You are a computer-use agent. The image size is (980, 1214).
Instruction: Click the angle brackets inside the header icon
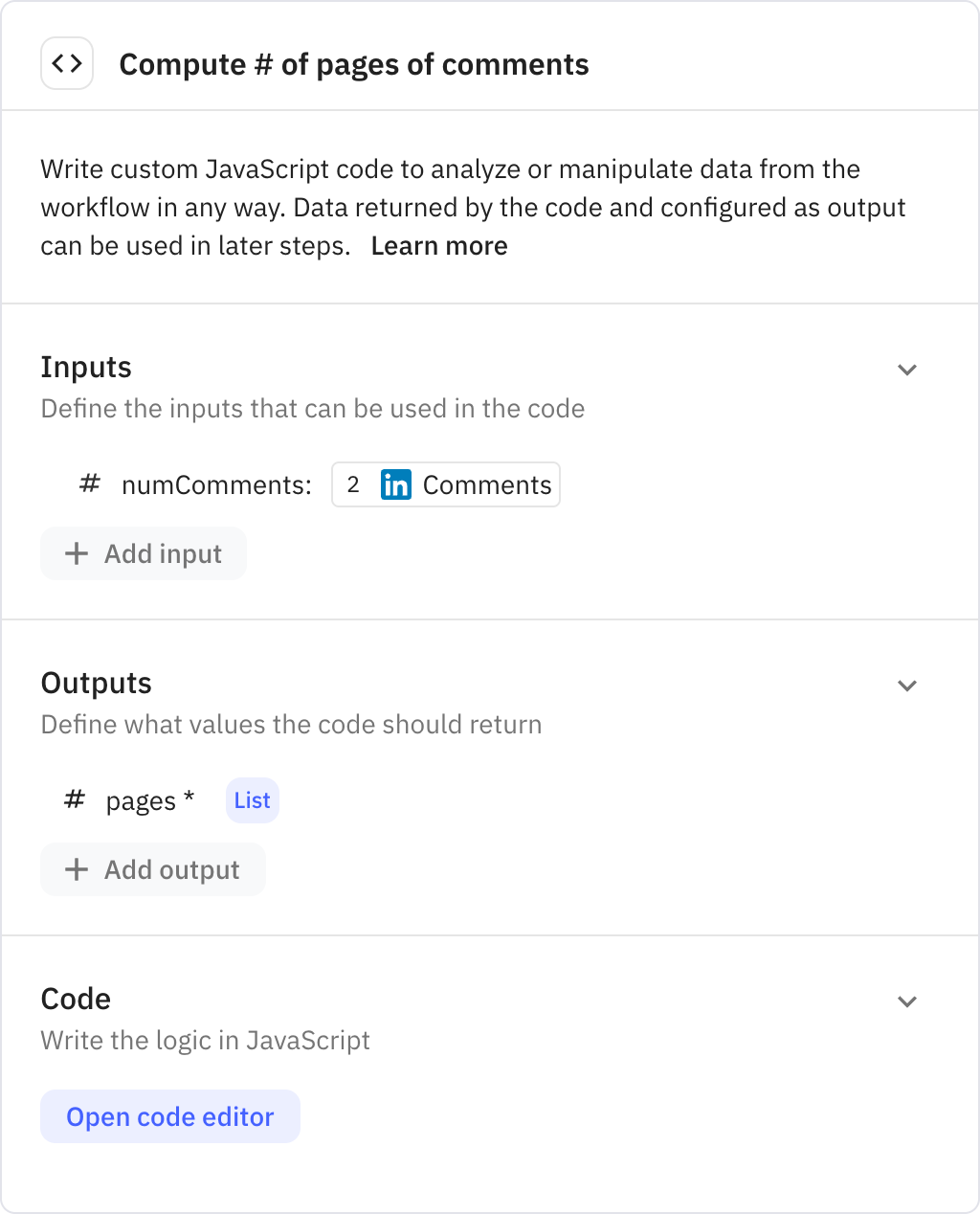67,62
